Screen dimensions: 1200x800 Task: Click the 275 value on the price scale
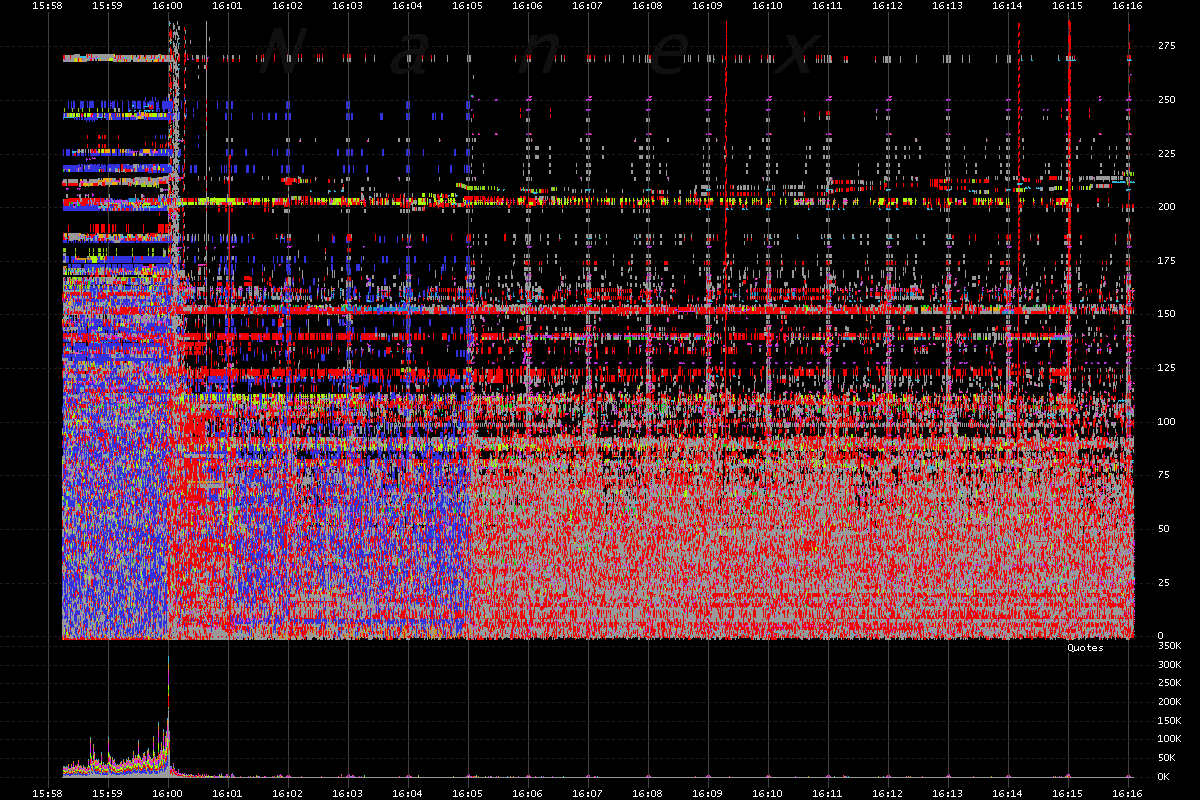[1166, 46]
